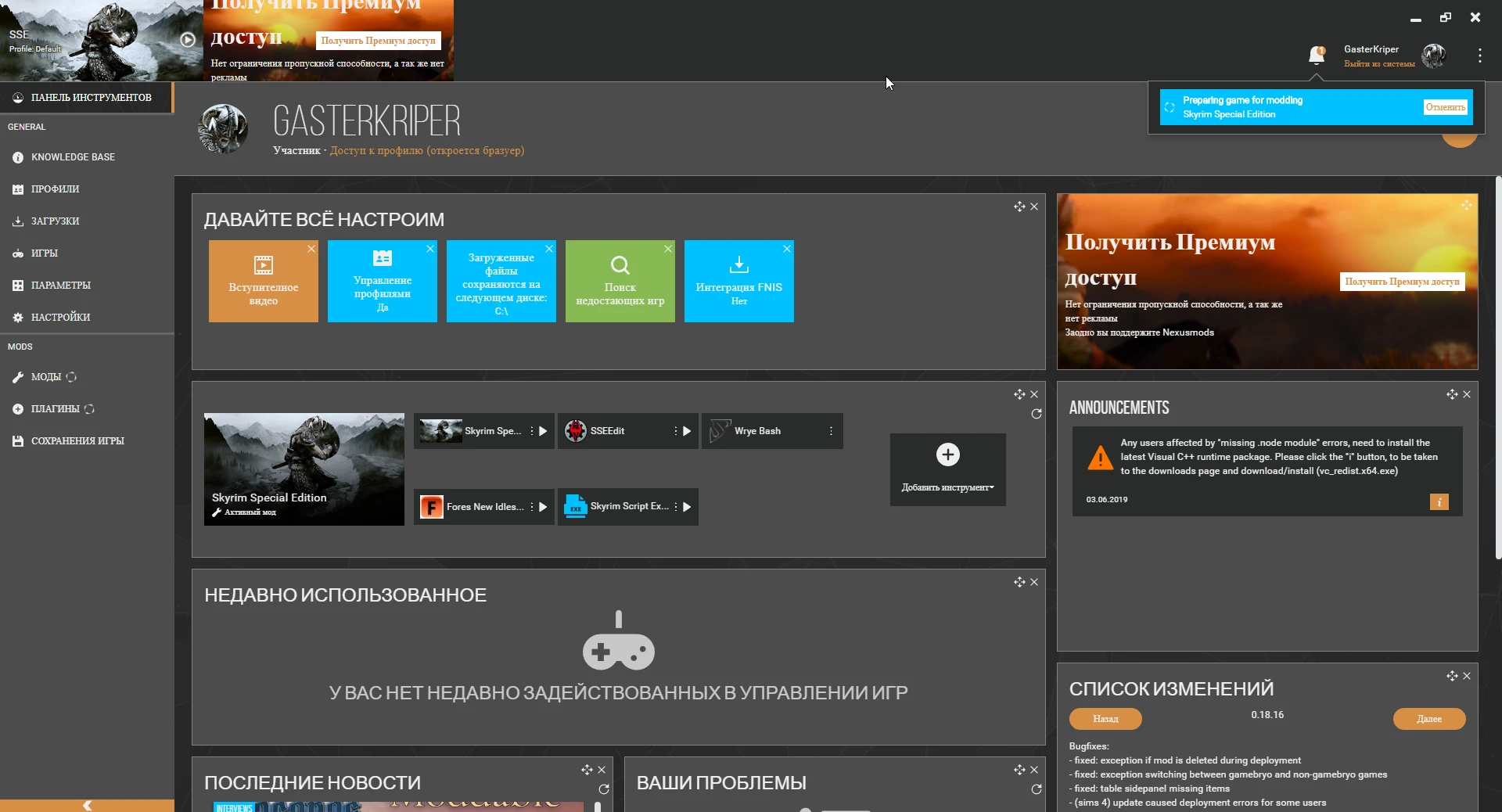The image size is (1502, 812).
Task: Click the Wrye Bash tool icon
Action: click(720, 431)
